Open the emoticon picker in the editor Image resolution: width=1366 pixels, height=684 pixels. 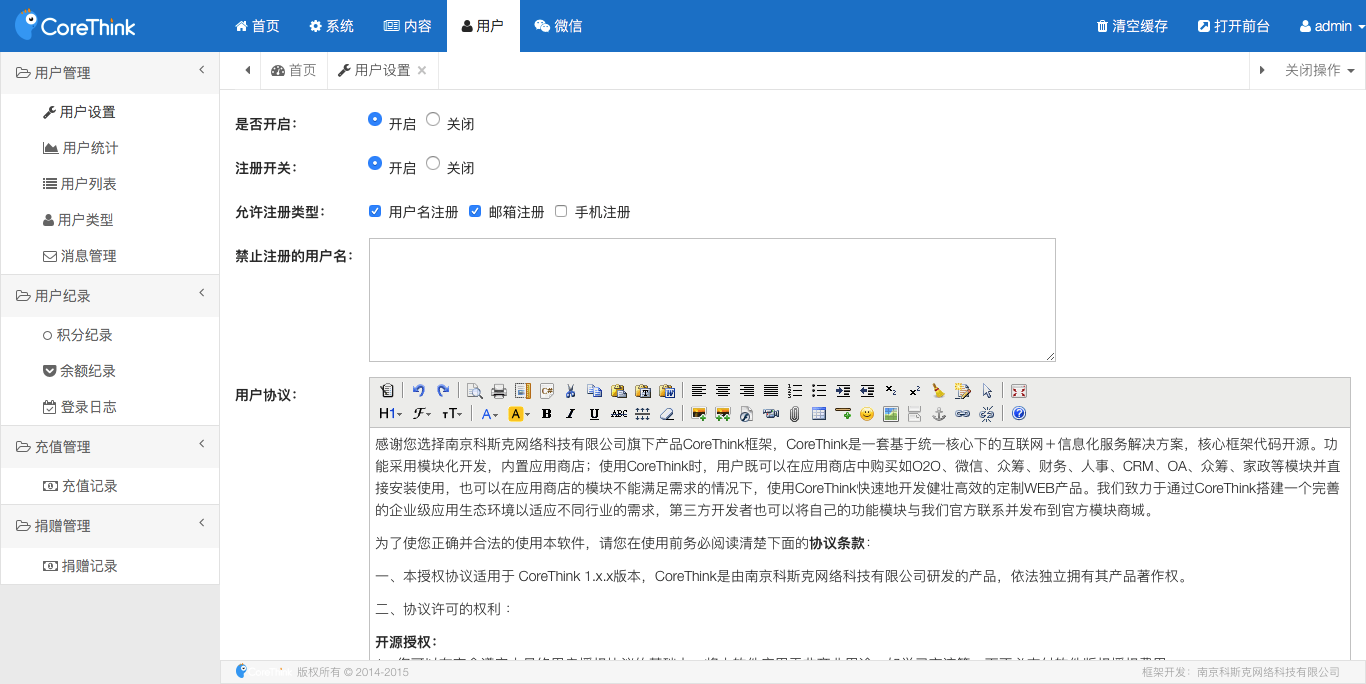(867, 413)
